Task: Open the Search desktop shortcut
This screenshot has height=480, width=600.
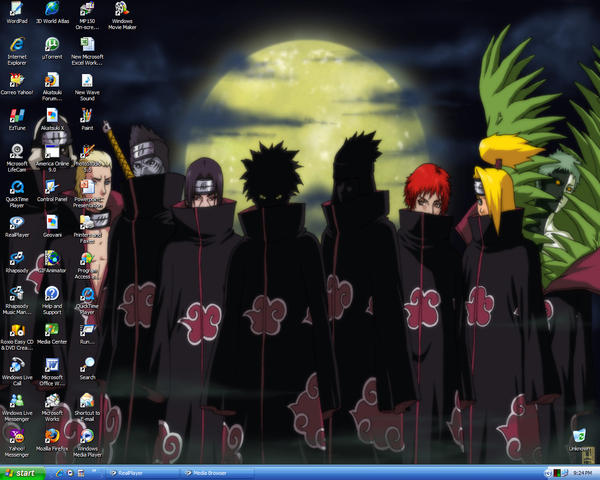Action: coord(87,369)
